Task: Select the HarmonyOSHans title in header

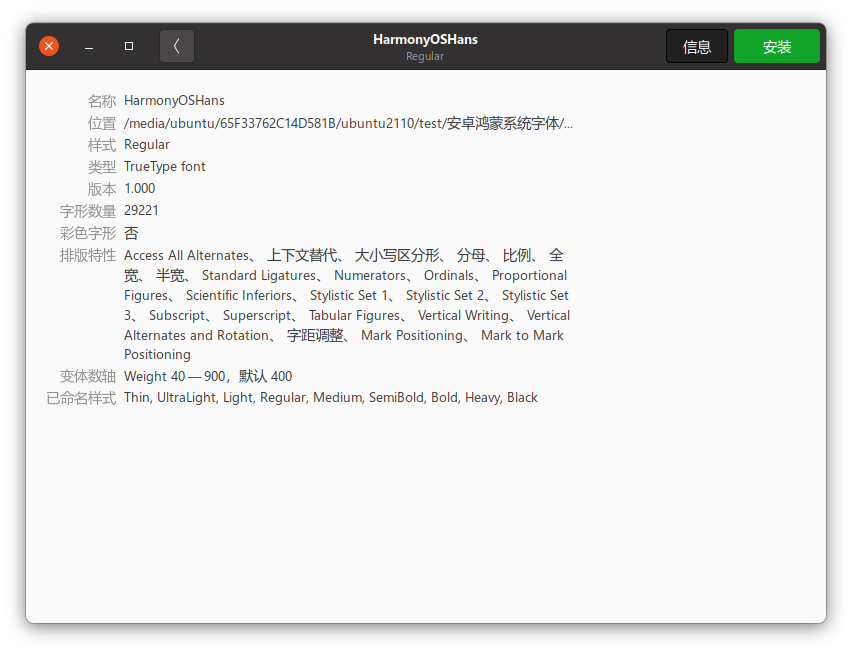Action: (x=425, y=39)
